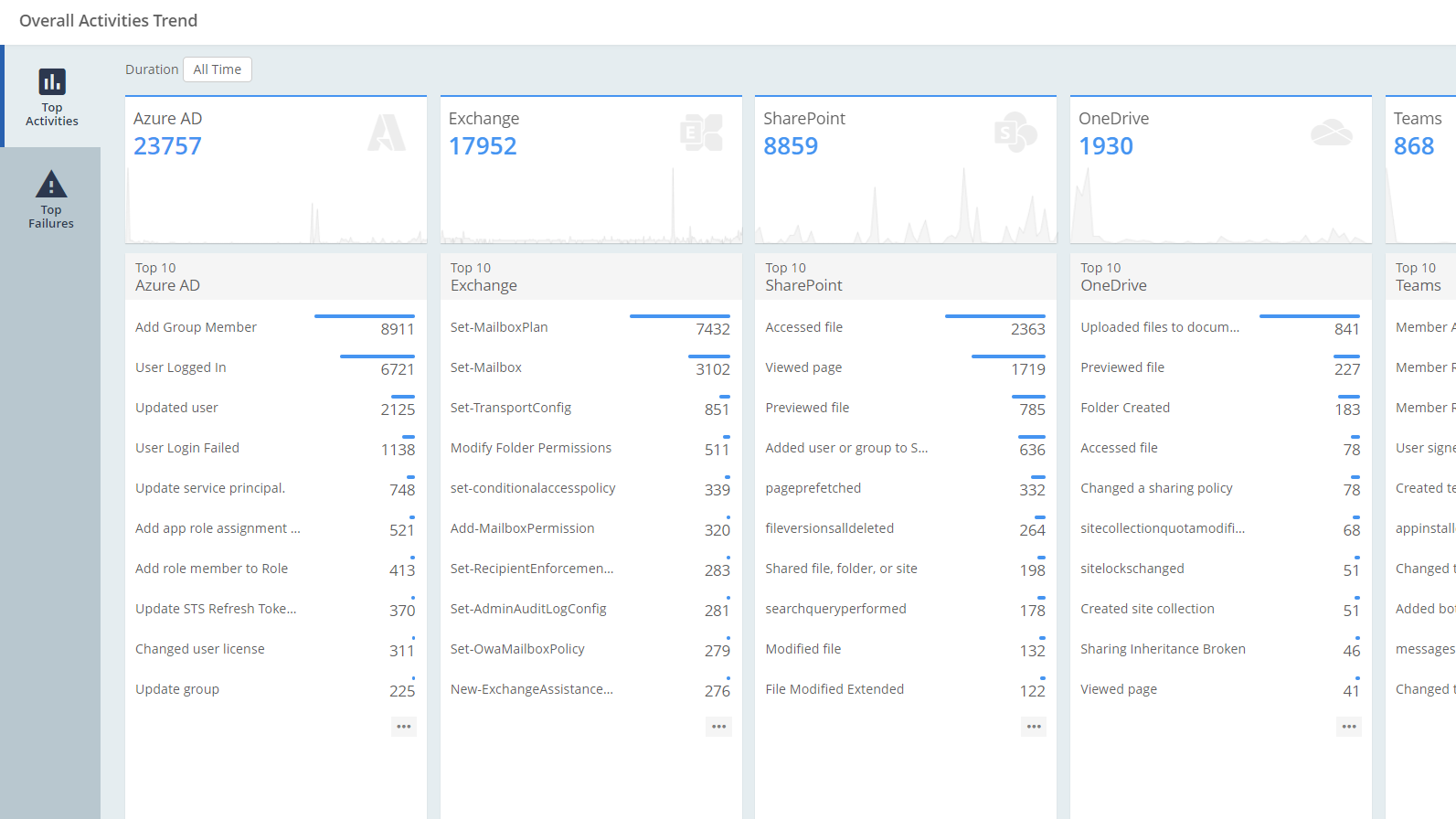Select Modify Folder Permissions row

point(590,448)
